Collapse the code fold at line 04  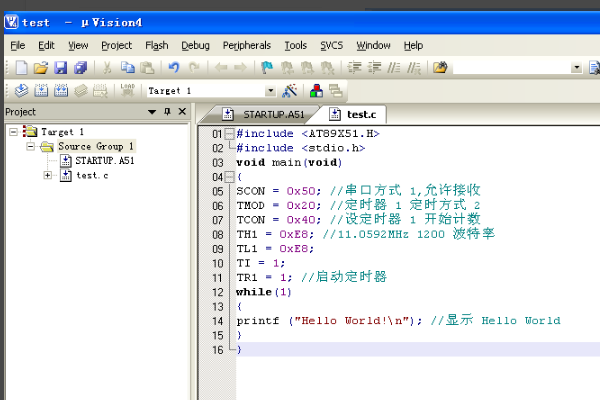point(229,177)
